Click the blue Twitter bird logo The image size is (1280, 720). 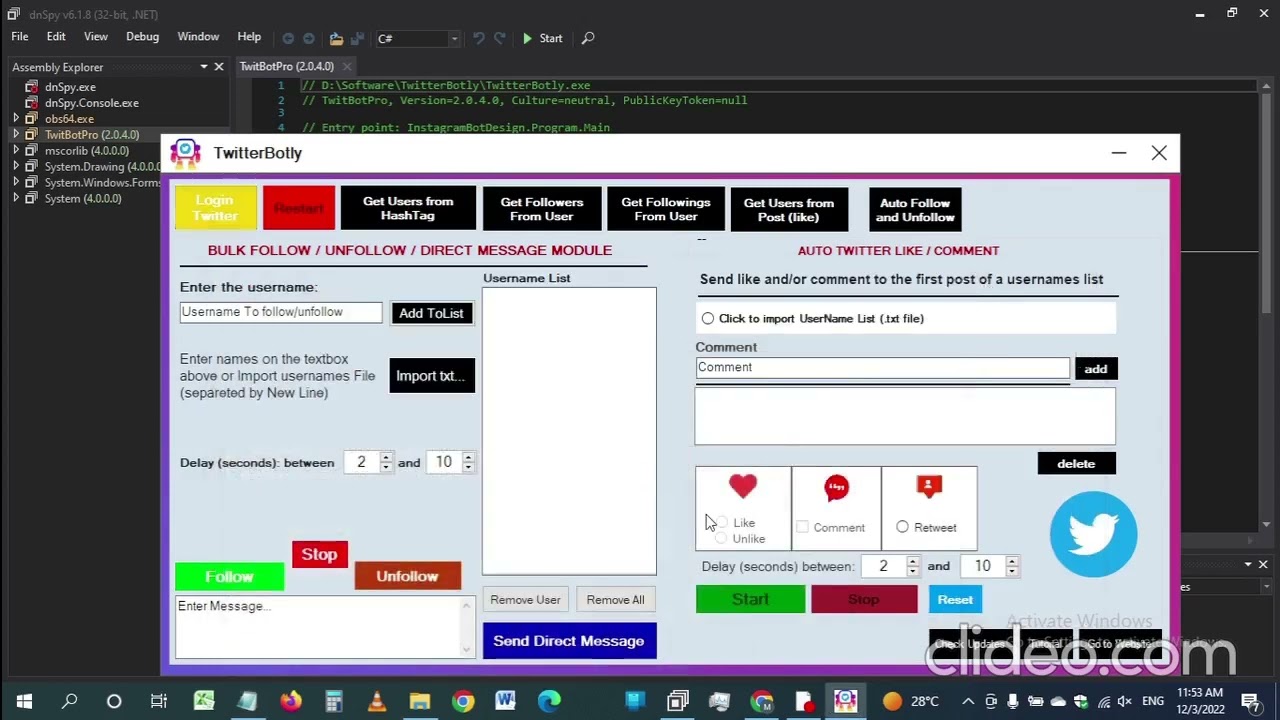[1093, 534]
